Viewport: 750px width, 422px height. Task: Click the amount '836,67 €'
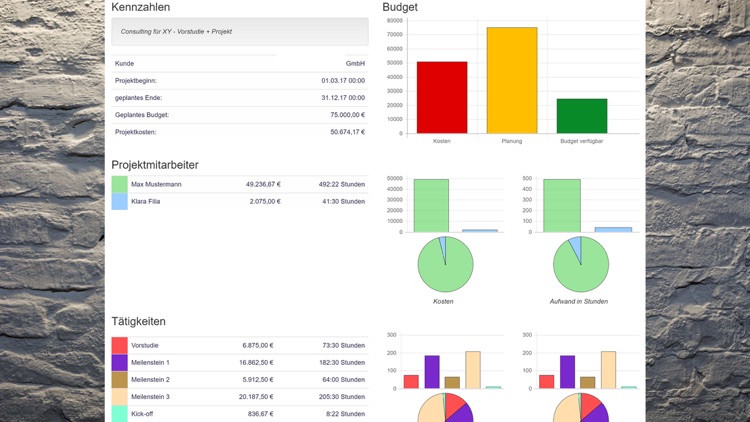pyautogui.click(x=261, y=414)
